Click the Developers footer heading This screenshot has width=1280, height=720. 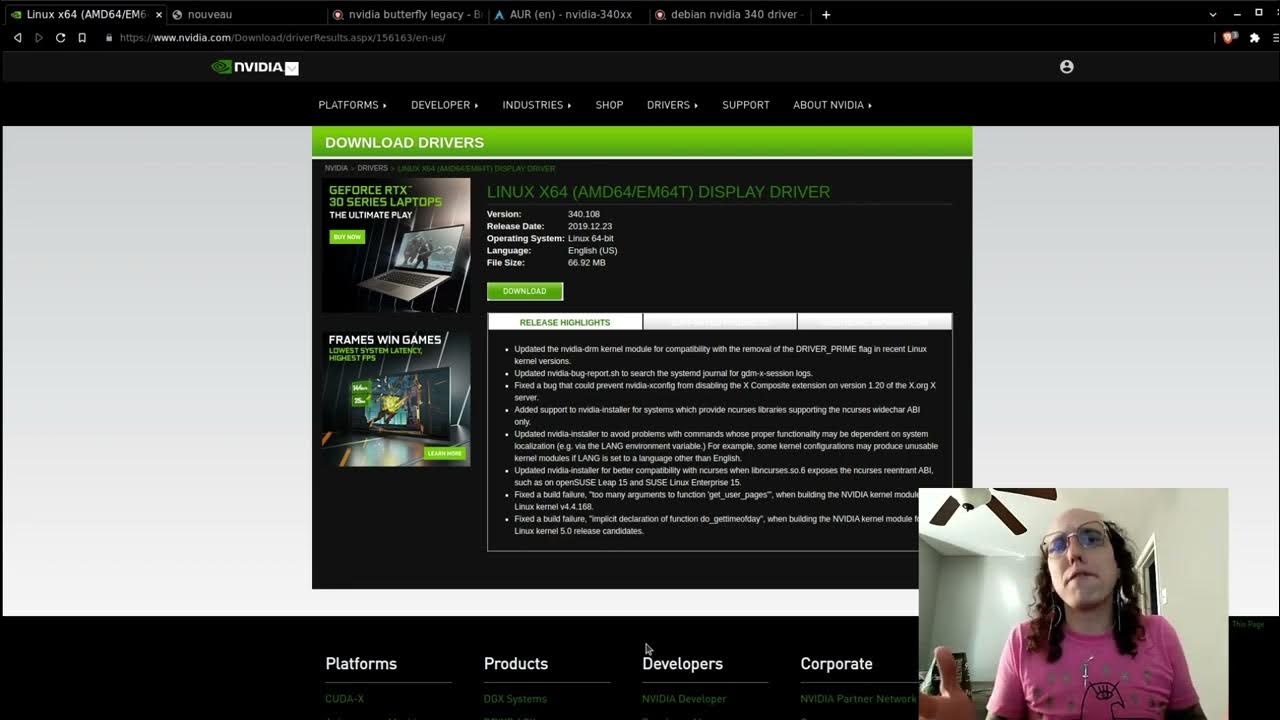coord(682,664)
